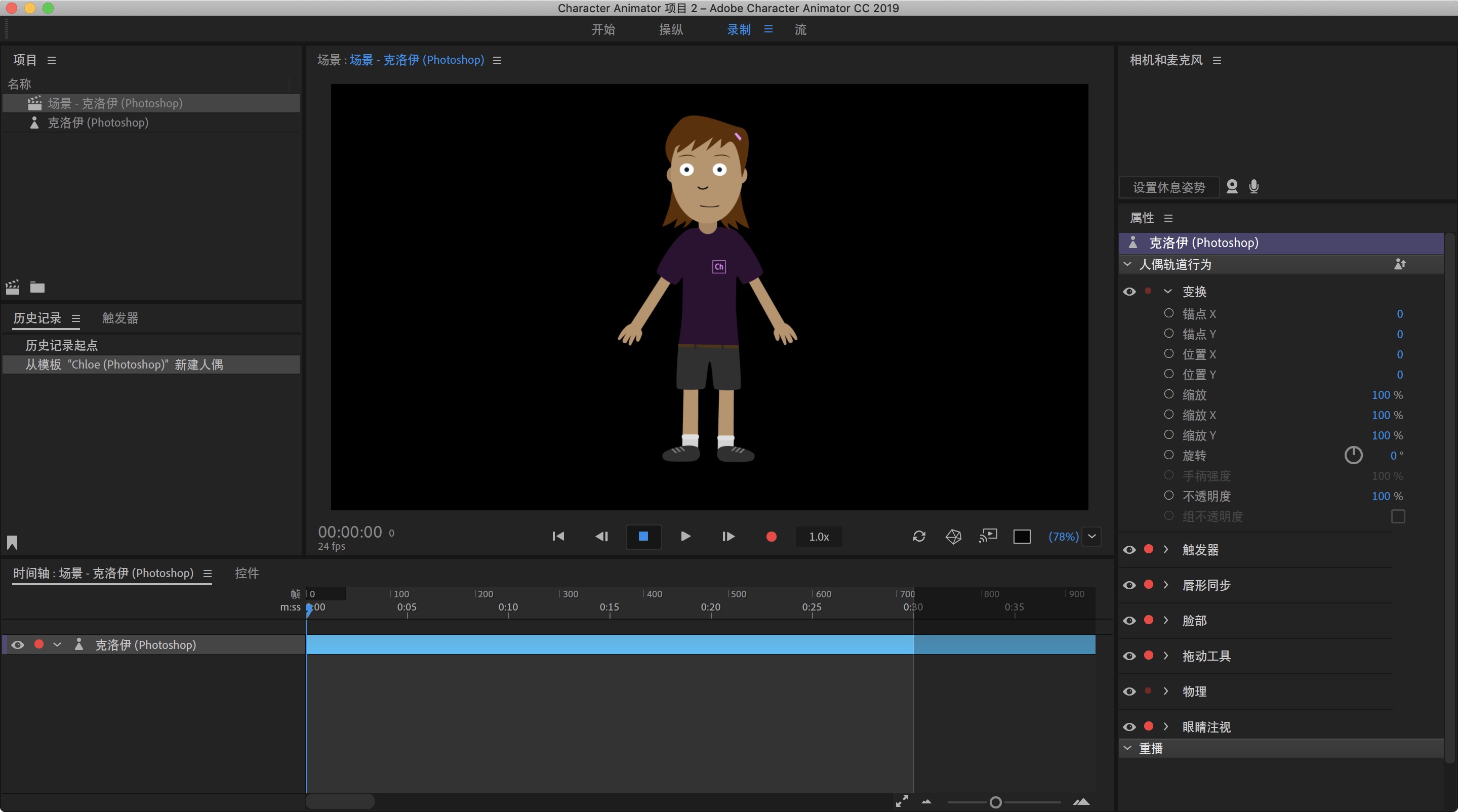This screenshot has width=1458, height=812.
Task: Click the scene background color square
Action: click(1022, 537)
